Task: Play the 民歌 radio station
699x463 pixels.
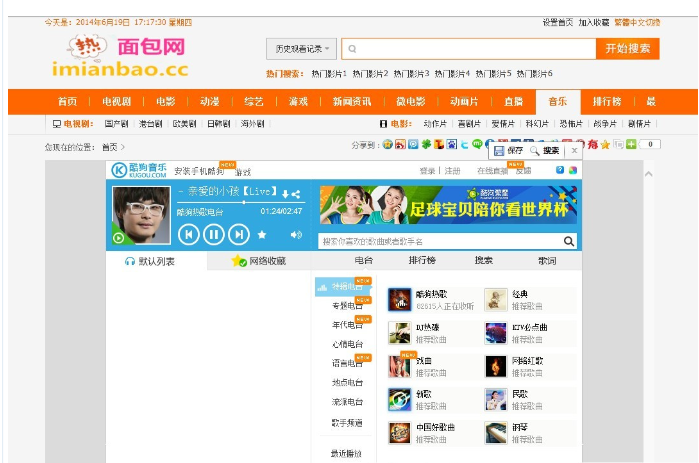Action: 496,399
